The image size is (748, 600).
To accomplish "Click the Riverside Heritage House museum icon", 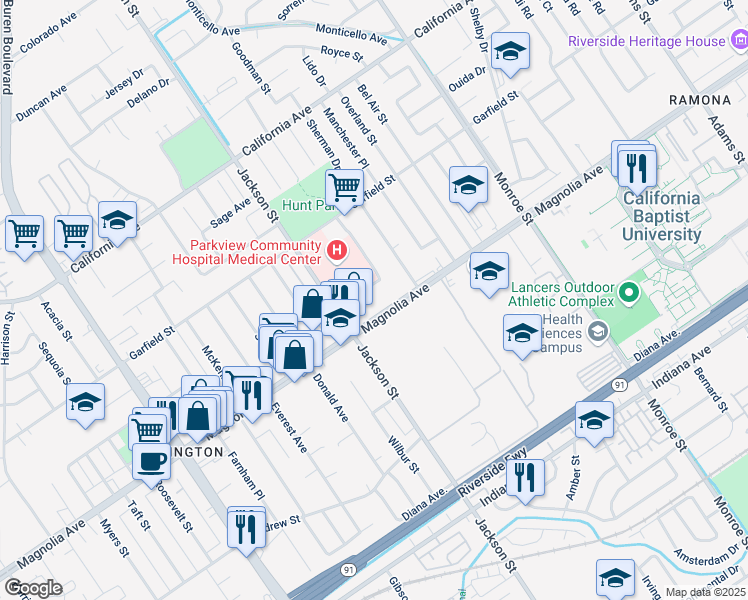I will coord(739,40).
